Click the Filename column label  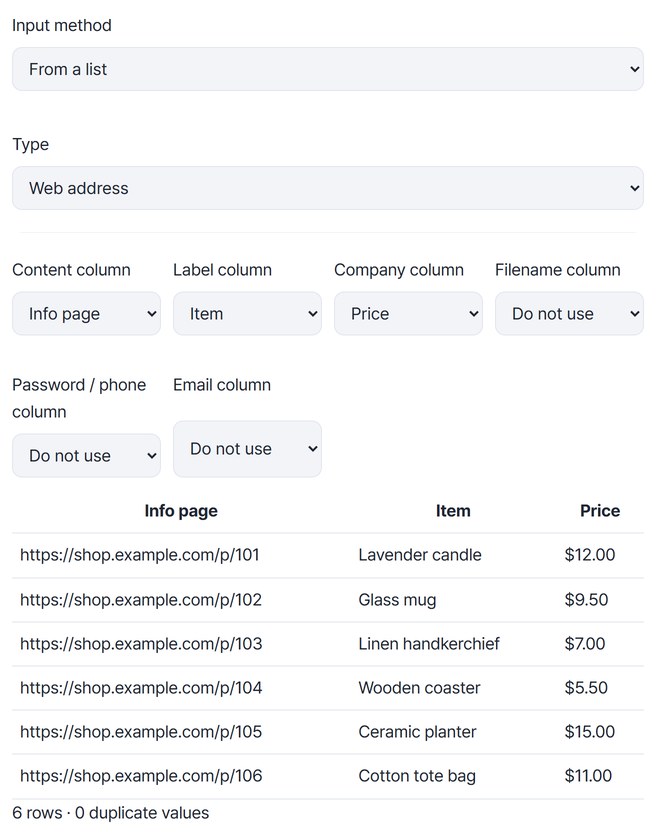pos(558,270)
